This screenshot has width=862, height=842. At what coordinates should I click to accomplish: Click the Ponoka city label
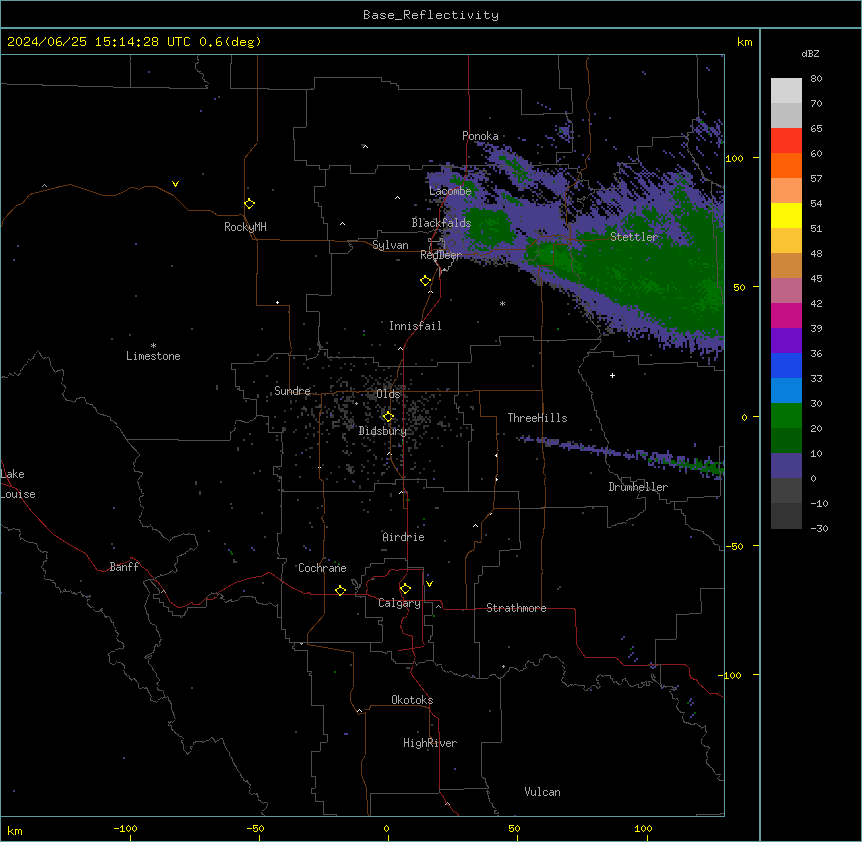click(480, 136)
